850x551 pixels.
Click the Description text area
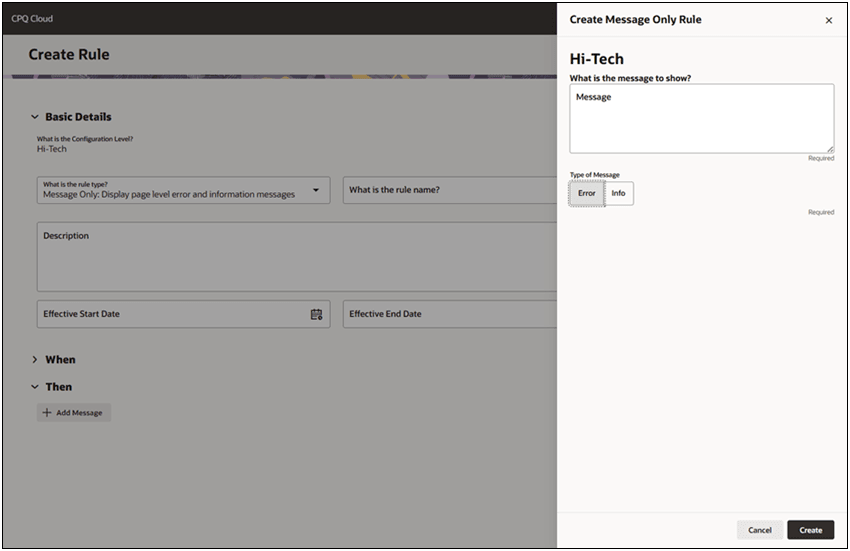click(x=297, y=257)
